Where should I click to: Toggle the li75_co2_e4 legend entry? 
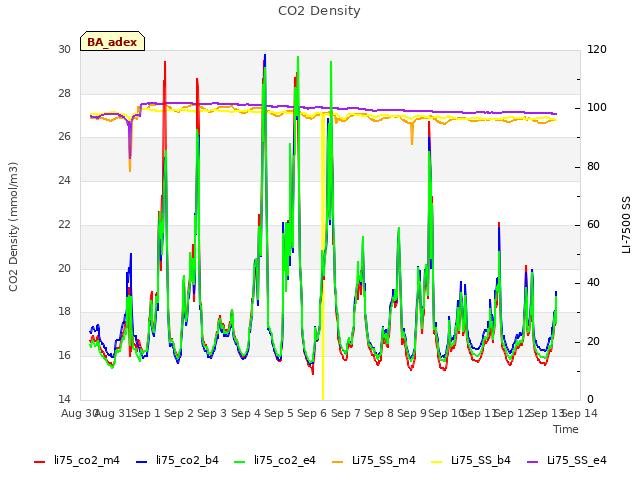click(275, 461)
